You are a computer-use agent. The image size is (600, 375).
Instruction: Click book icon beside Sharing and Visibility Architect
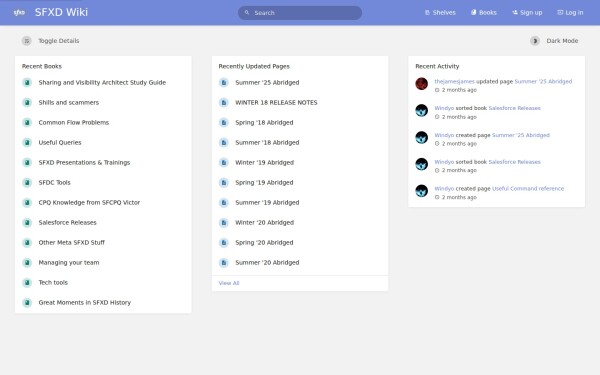pos(27,82)
